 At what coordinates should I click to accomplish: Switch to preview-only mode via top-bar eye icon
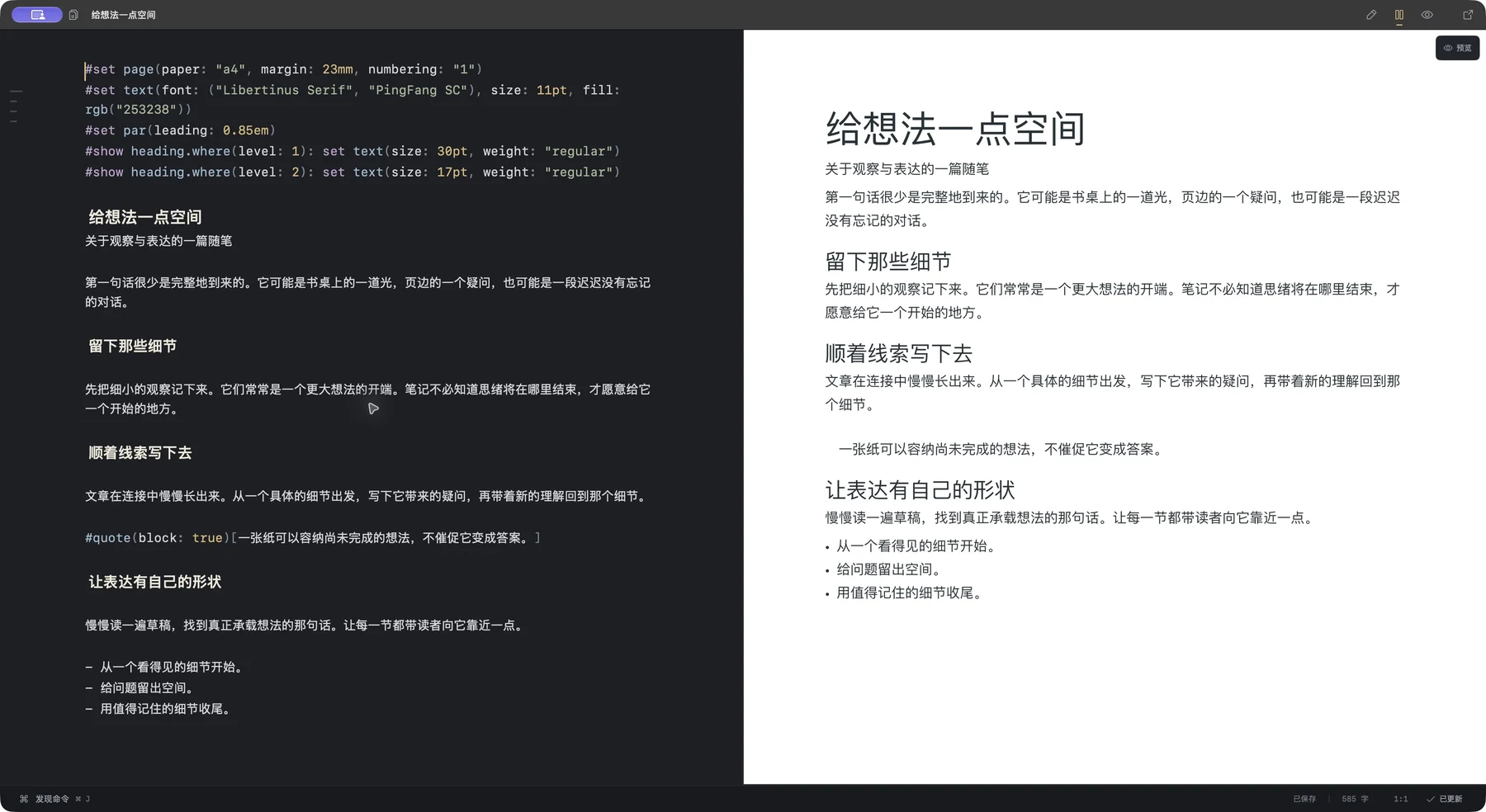tap(1427, 15)
